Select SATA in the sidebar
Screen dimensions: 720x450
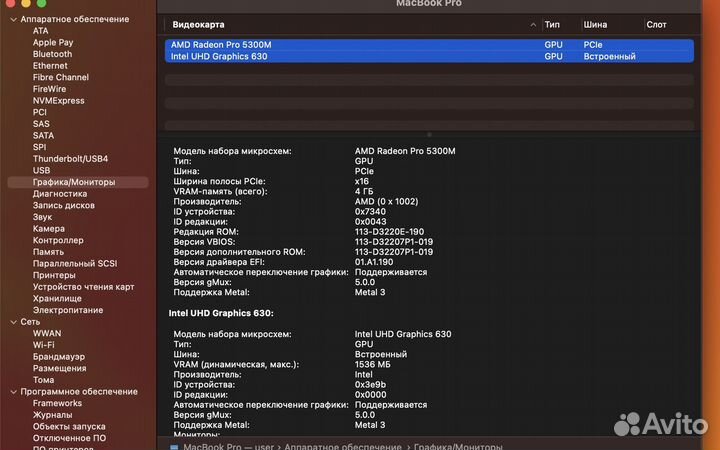coord(43,135)
